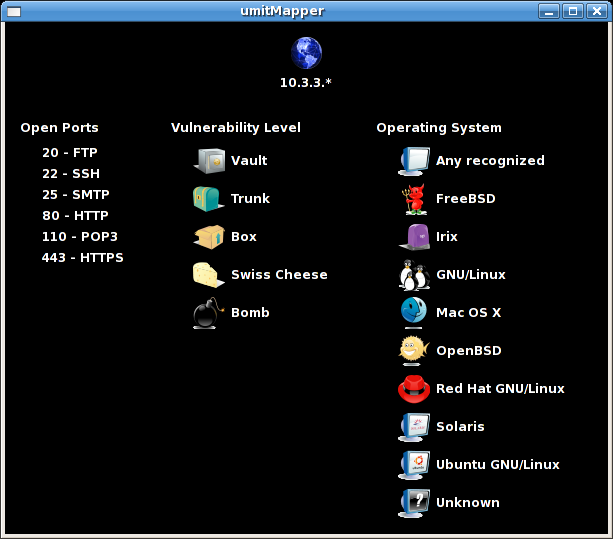Select the 443 - HTTPS port entry
Image resolution: width=613 pixels, height=539 pixels.
pos(82,258)
